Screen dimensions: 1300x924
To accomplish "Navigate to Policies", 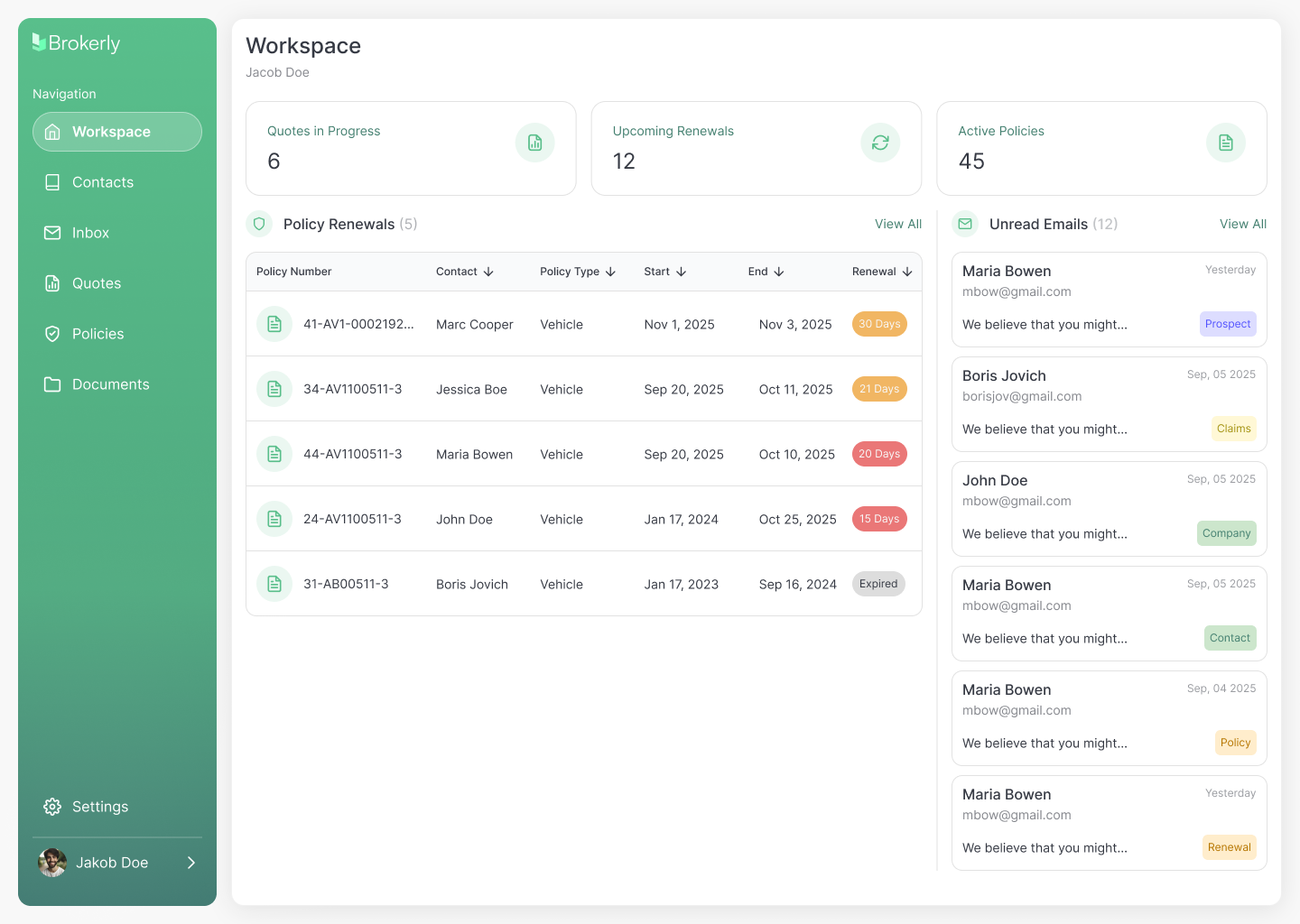I will 117,334.
